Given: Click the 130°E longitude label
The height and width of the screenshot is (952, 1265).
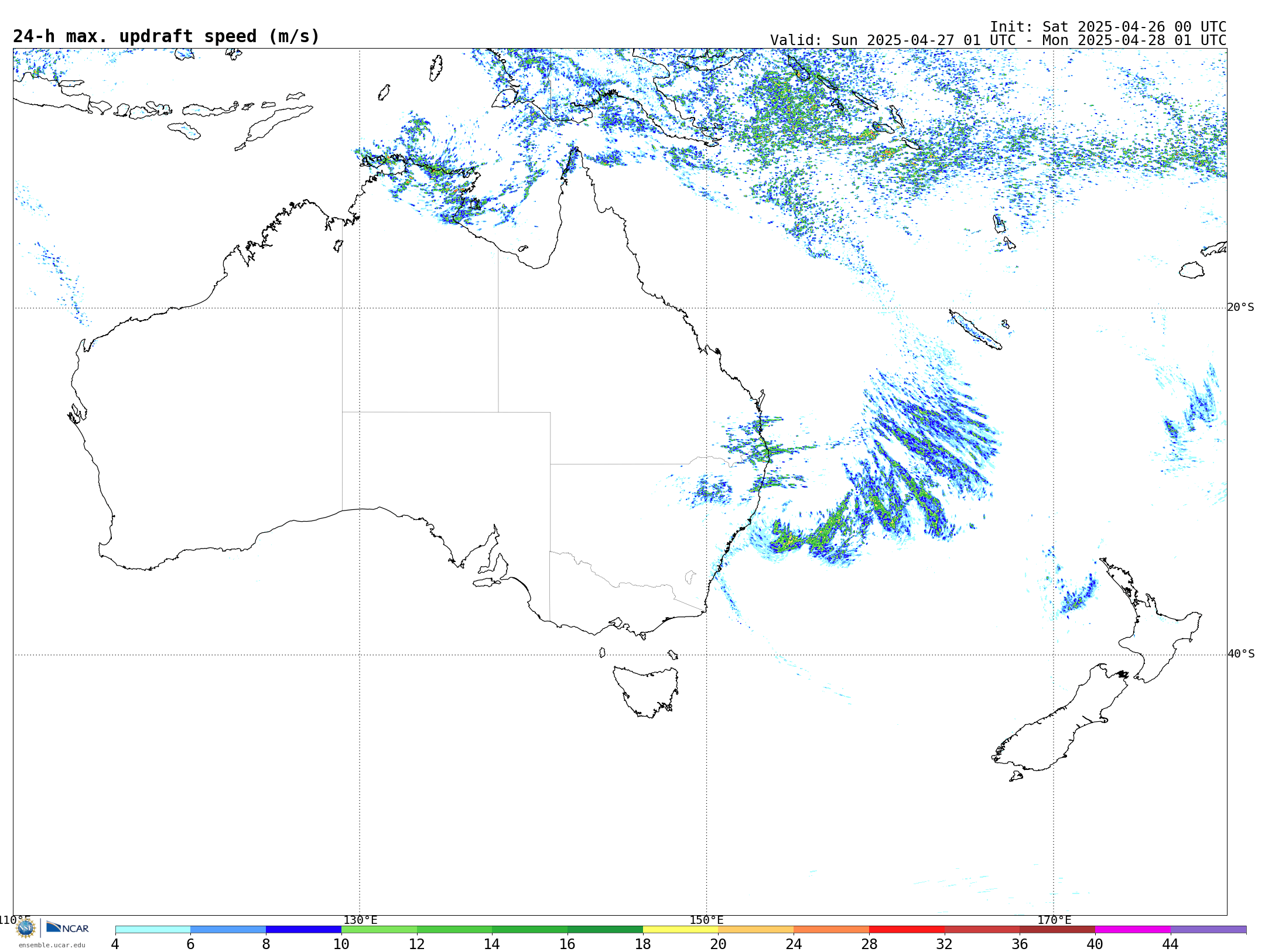Looking at the screenshot, I should click(x=360, y=920).
